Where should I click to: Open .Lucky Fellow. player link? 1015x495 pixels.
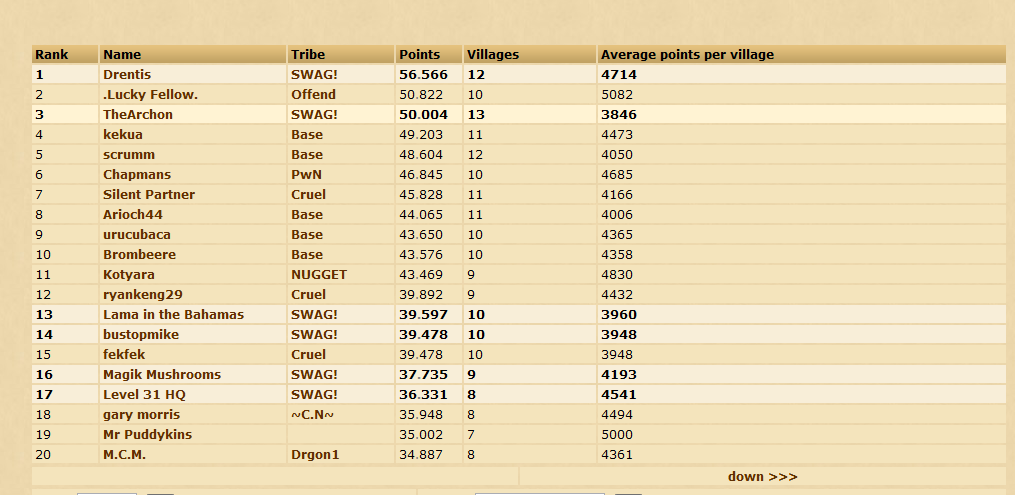click(150, 94)
